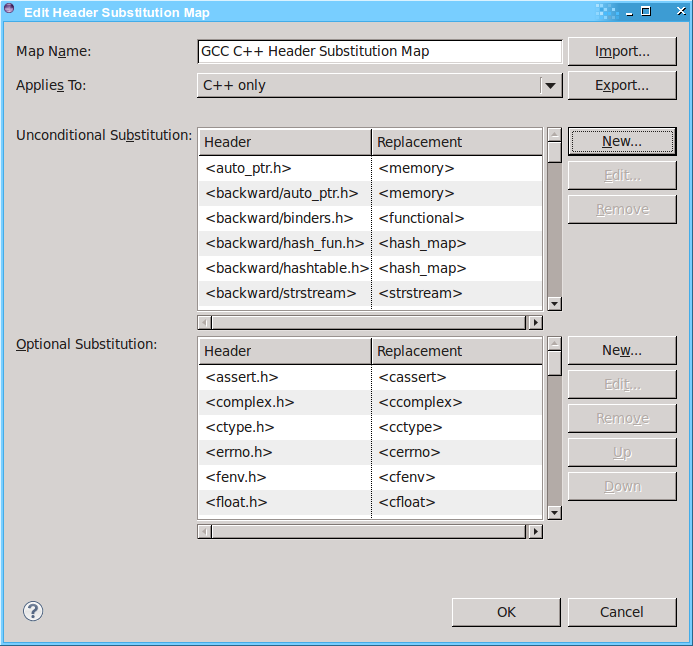Click the optional table scroll-down arrow
This screenshot has width=693, height=646.
tap(554, 513)
